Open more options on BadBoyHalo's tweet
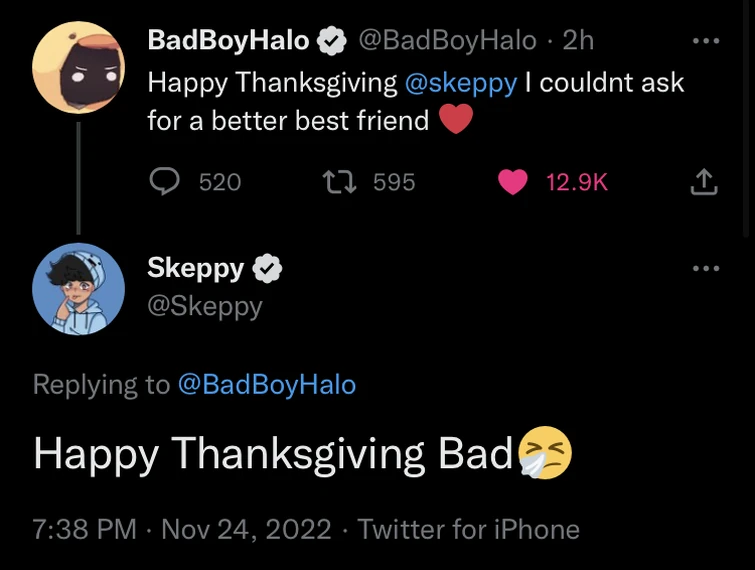 coord(705,41)
